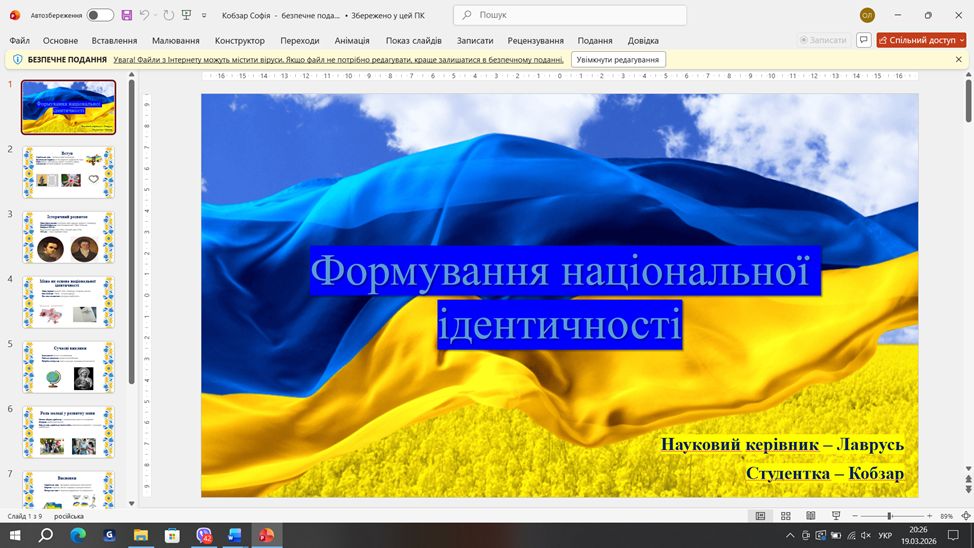The height and width of the screenshot is (548, 974).
Task: Select slide 3 thumbnail Історичний розвиток
Action: click(x=69, y=238)
